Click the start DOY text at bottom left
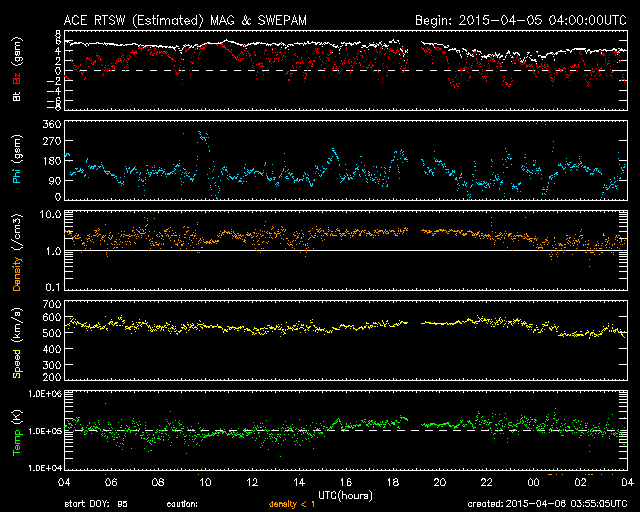640x512 pixels. tap(96, 505)
